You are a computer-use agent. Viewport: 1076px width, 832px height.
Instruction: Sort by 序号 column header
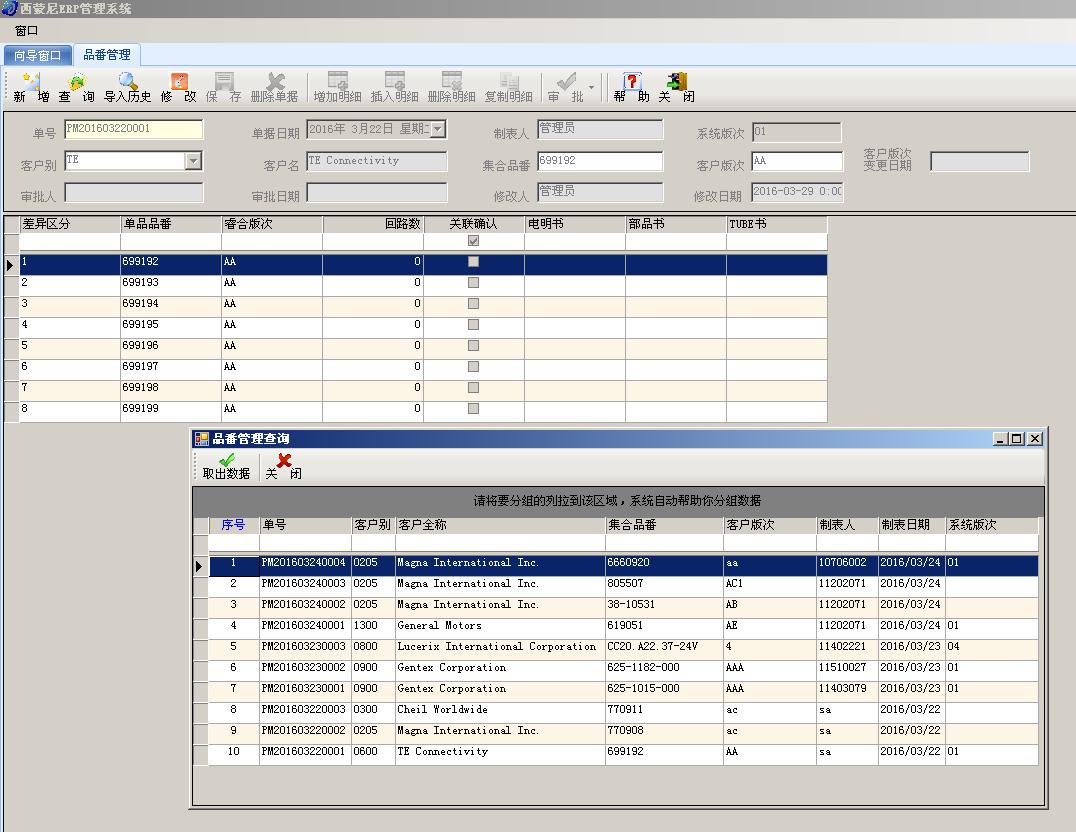[x=233, y=525]
